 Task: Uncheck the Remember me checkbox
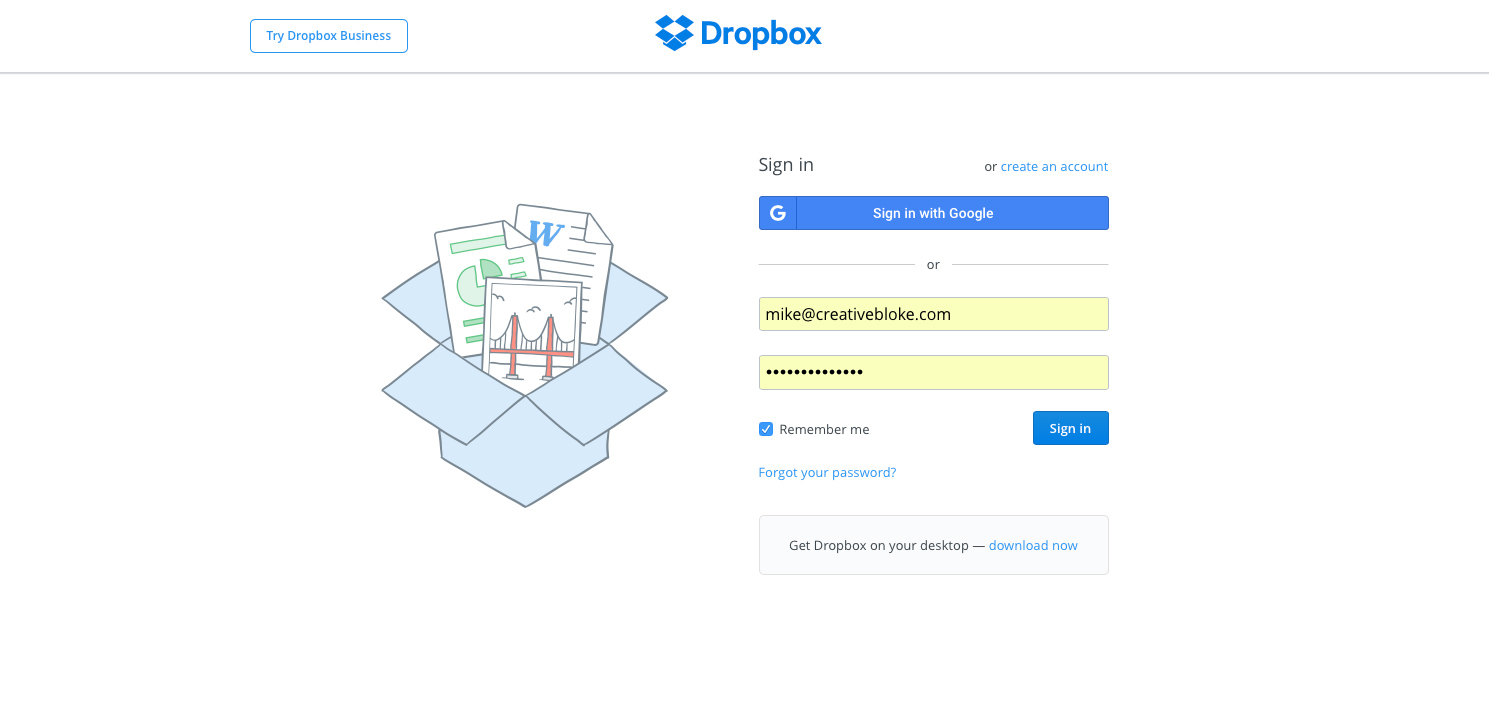coord(766,429)
